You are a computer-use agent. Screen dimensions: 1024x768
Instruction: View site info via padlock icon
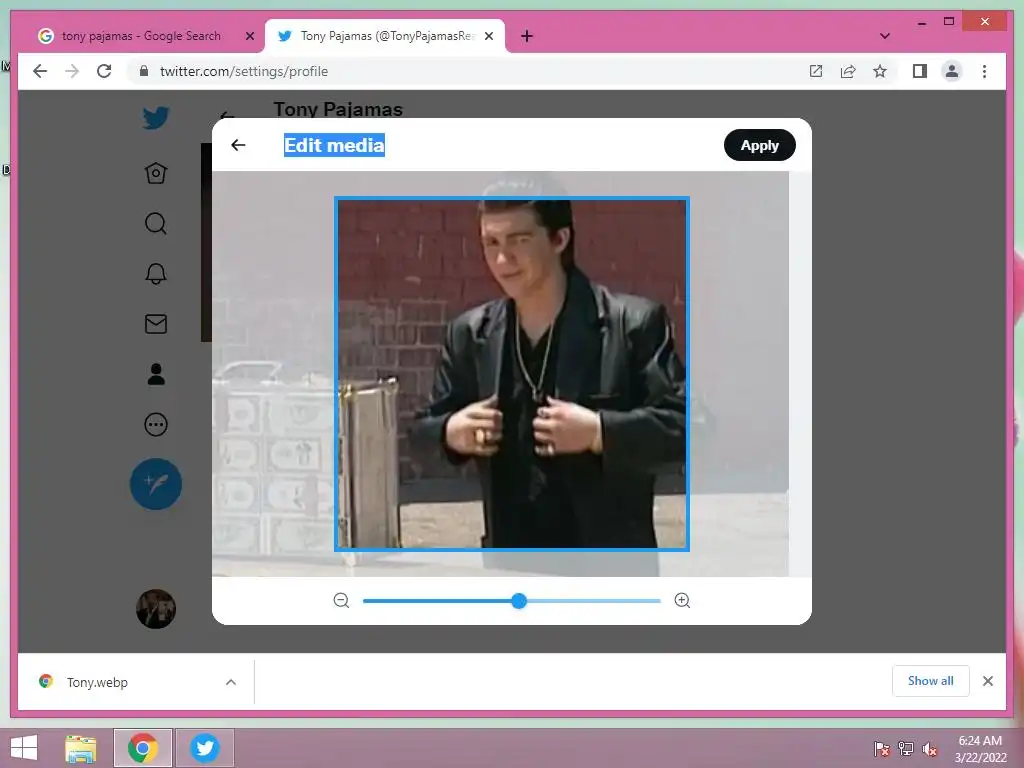click(x=144, y=71)
